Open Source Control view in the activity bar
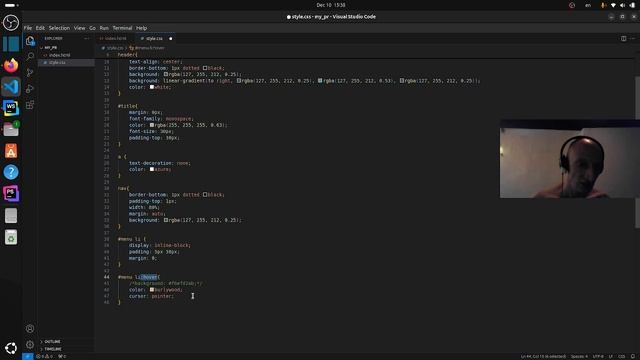640x360 pixels. [x=30, y=73]
